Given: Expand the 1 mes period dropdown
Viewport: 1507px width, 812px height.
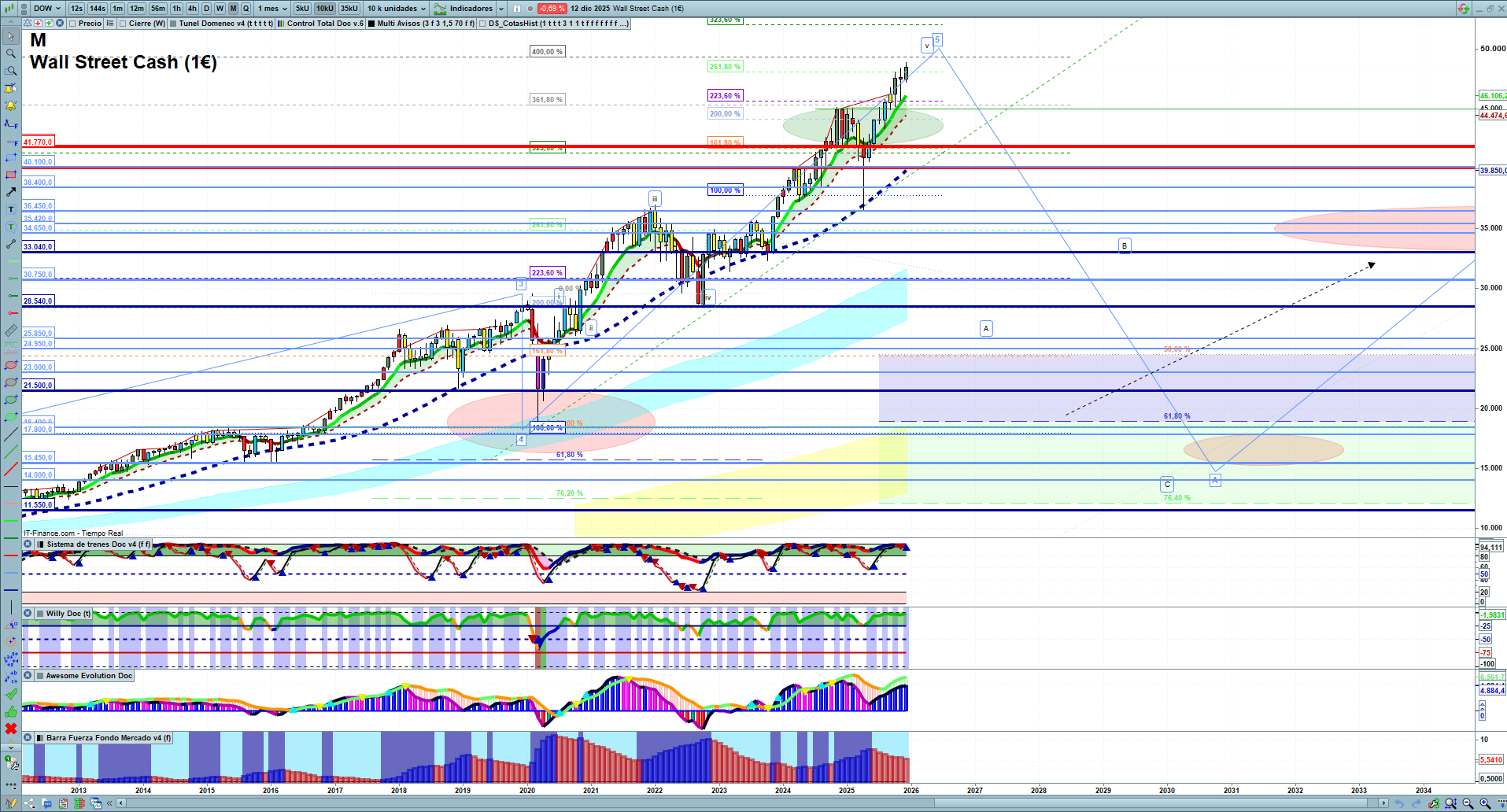Looking at the screenshot, I should click(x=273, y=9).
